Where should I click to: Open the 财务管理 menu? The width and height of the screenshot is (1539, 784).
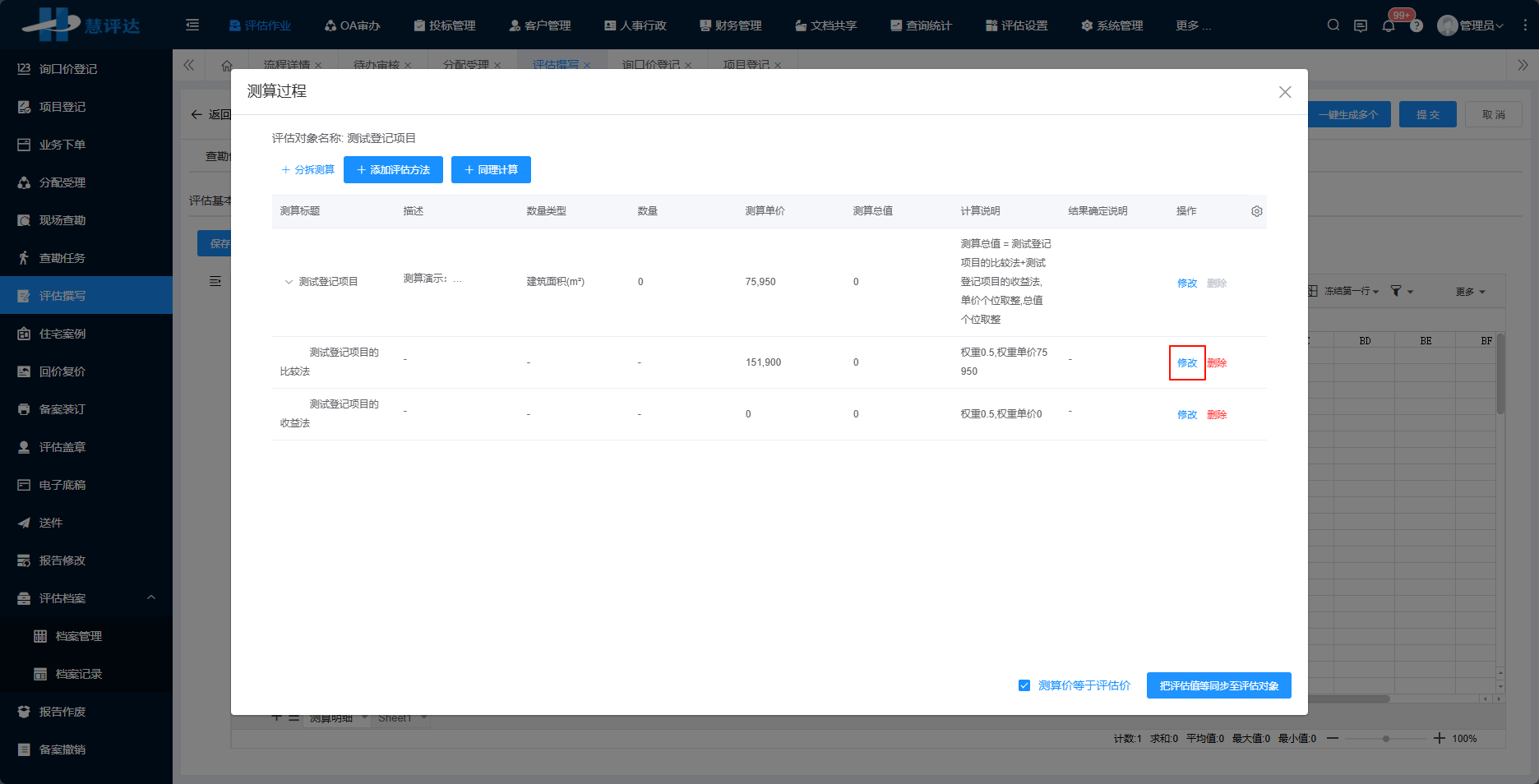(x=729, y=25)
